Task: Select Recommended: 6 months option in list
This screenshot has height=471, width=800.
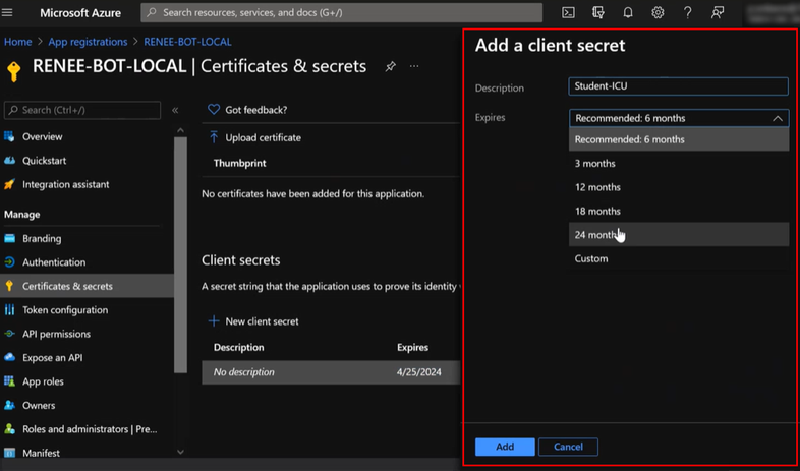Action: [x=679, y=139]
